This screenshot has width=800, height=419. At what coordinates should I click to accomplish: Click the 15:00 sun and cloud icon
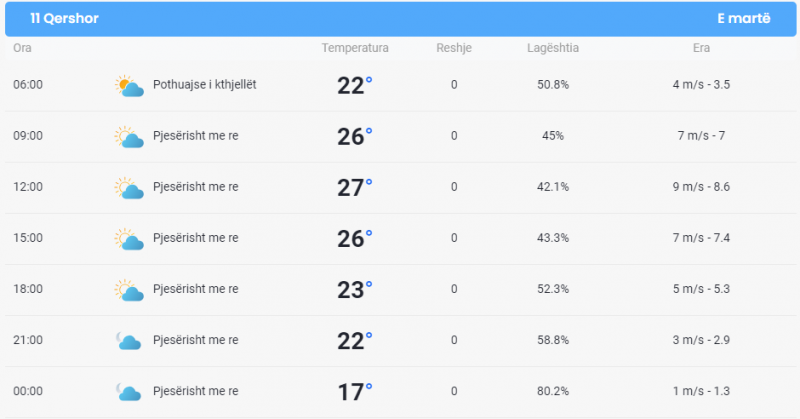129,239
